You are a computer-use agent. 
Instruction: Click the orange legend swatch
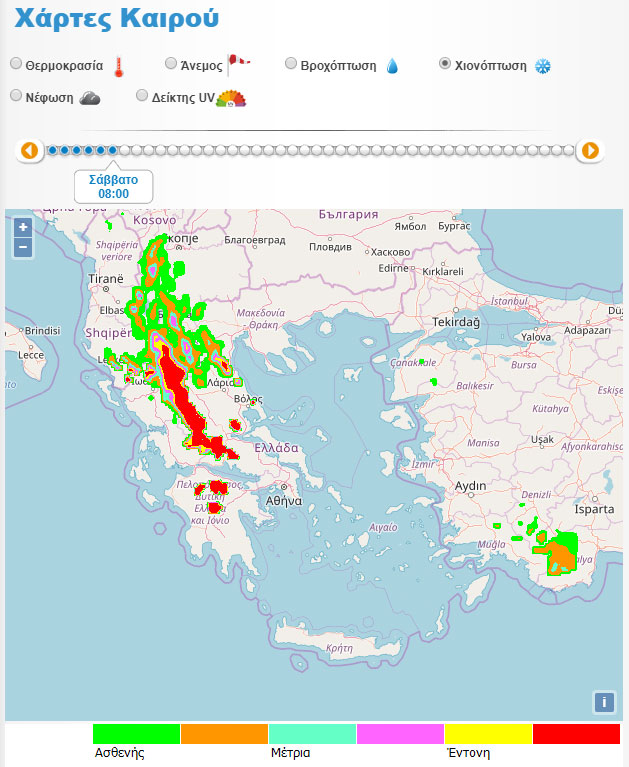tap(225, 734)
